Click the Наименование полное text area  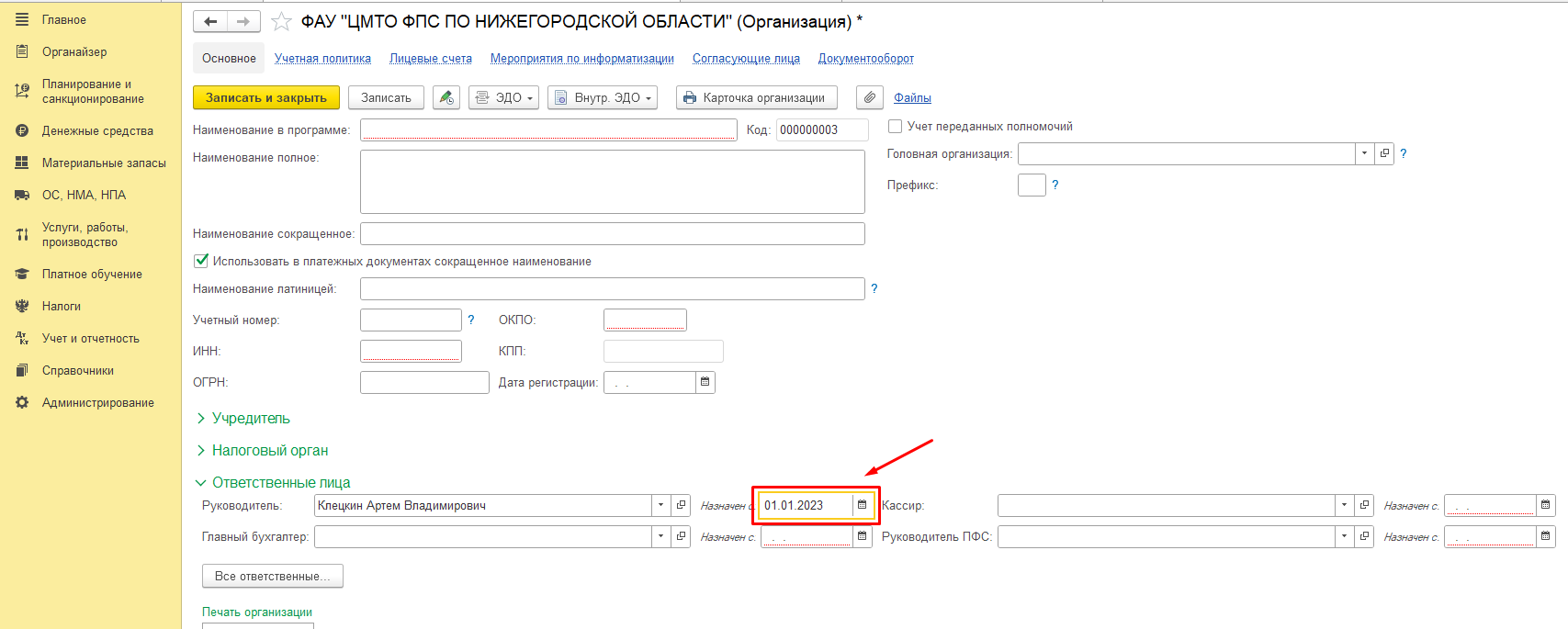coord(613,182)
